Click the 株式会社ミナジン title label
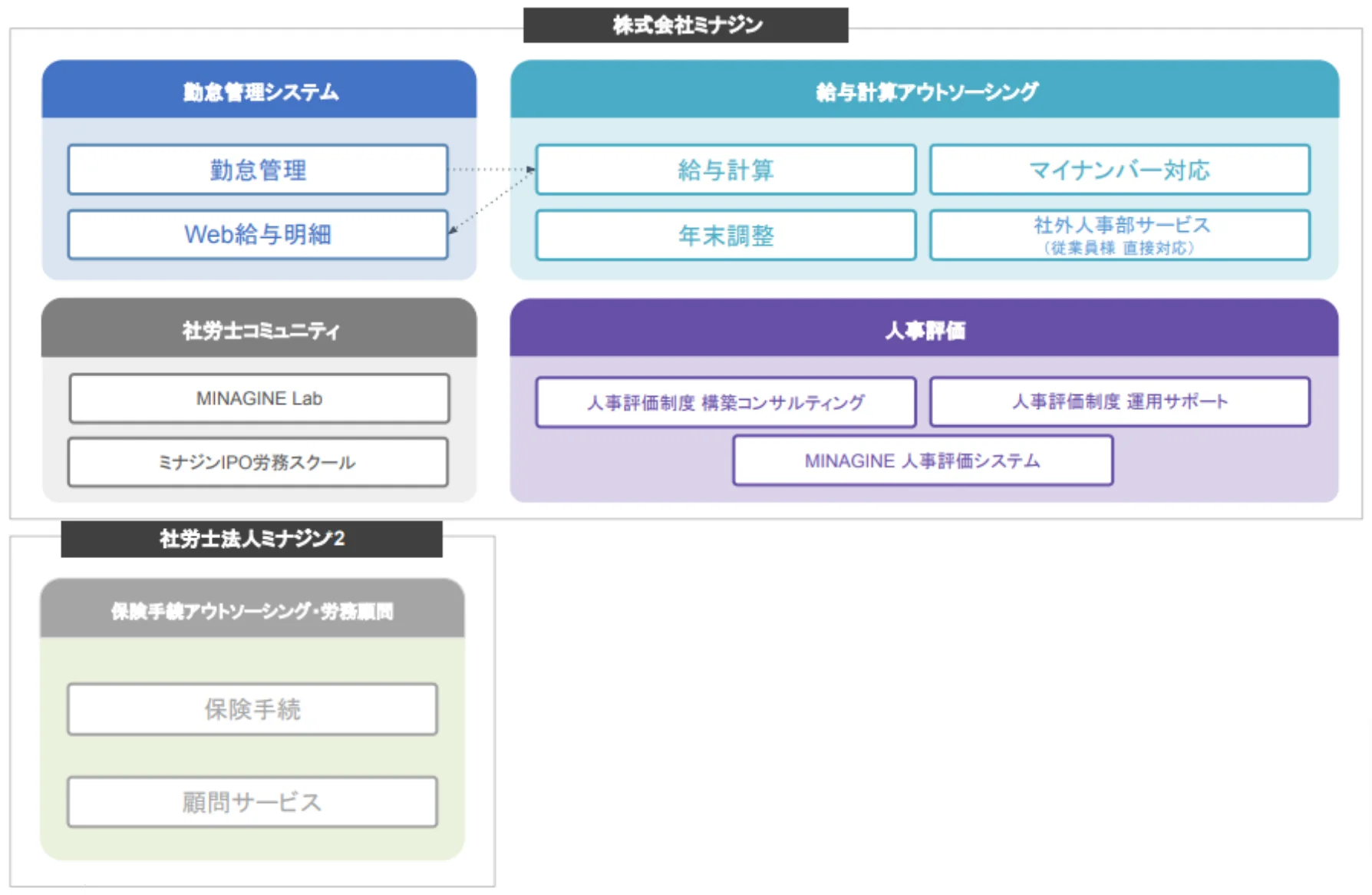Screen dimensions: 1372x895 [685, 25]
